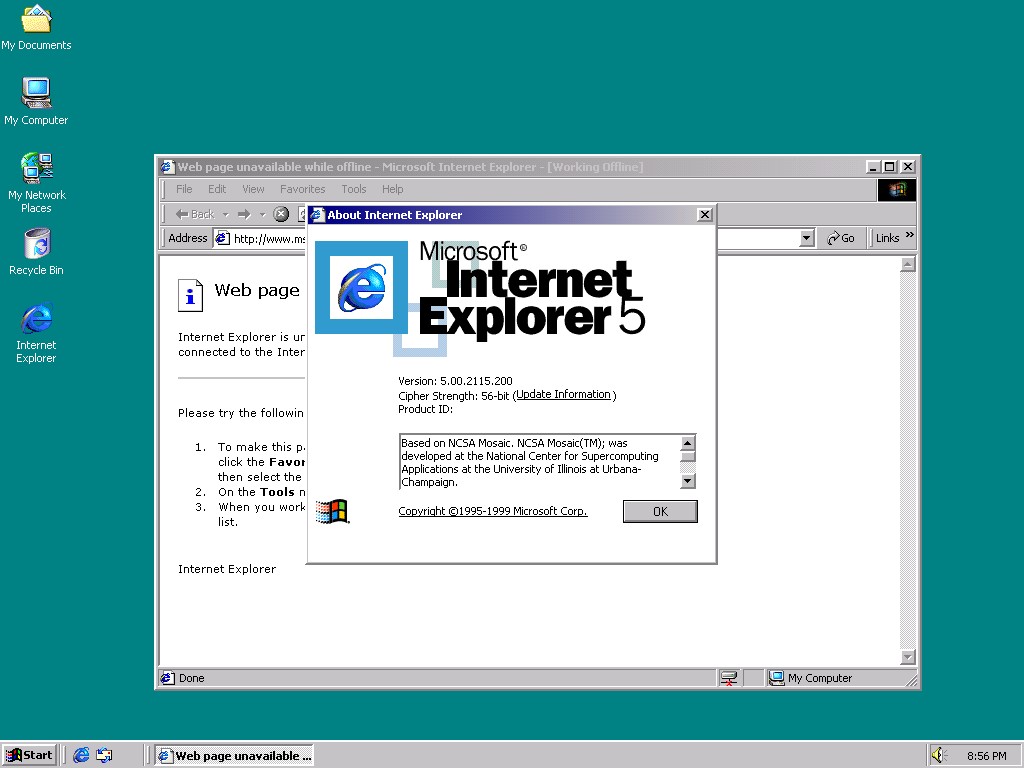Open My Computer desktop icon

point(36,101)
